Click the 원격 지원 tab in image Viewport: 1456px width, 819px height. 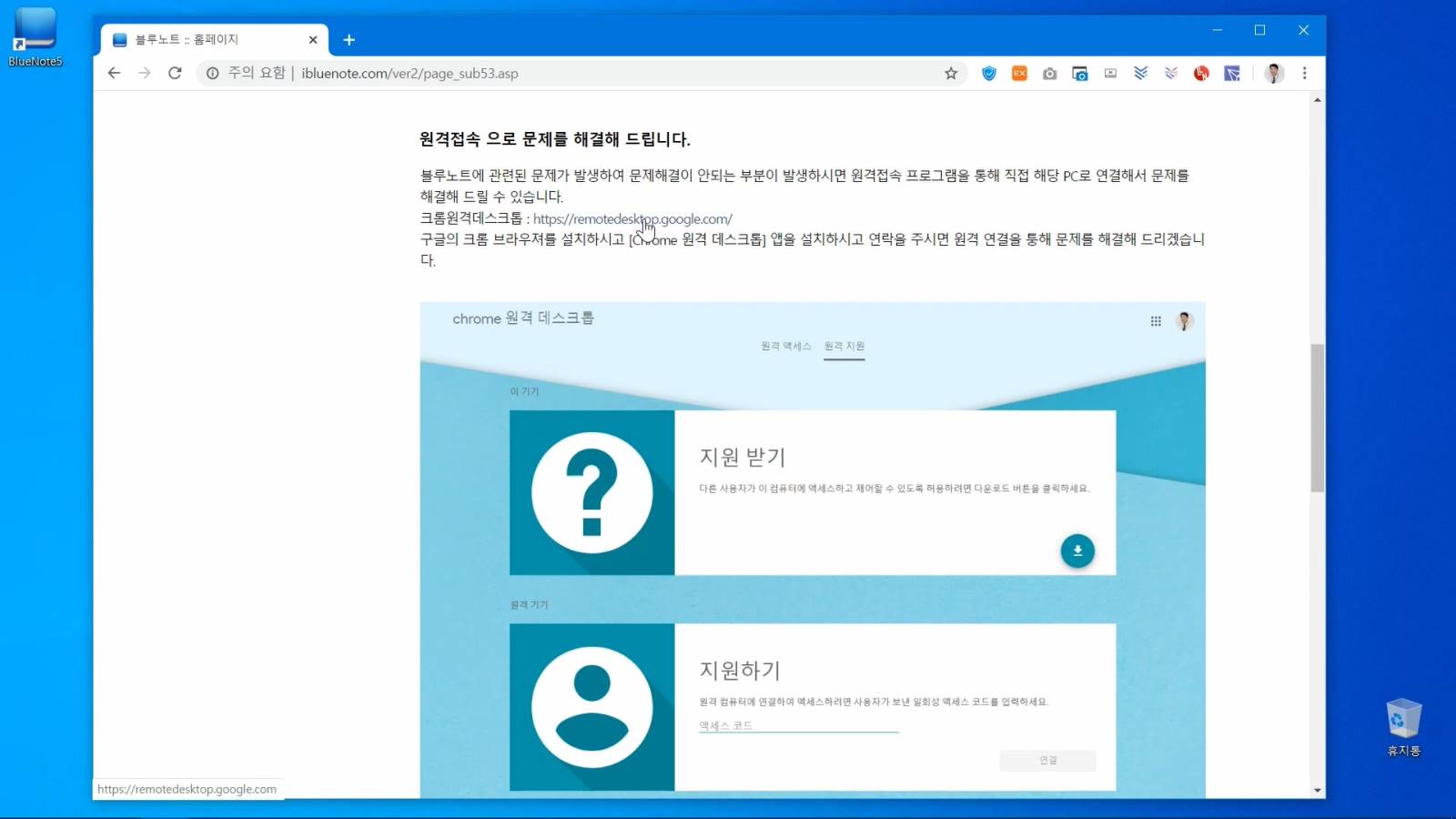click(844, 346)
